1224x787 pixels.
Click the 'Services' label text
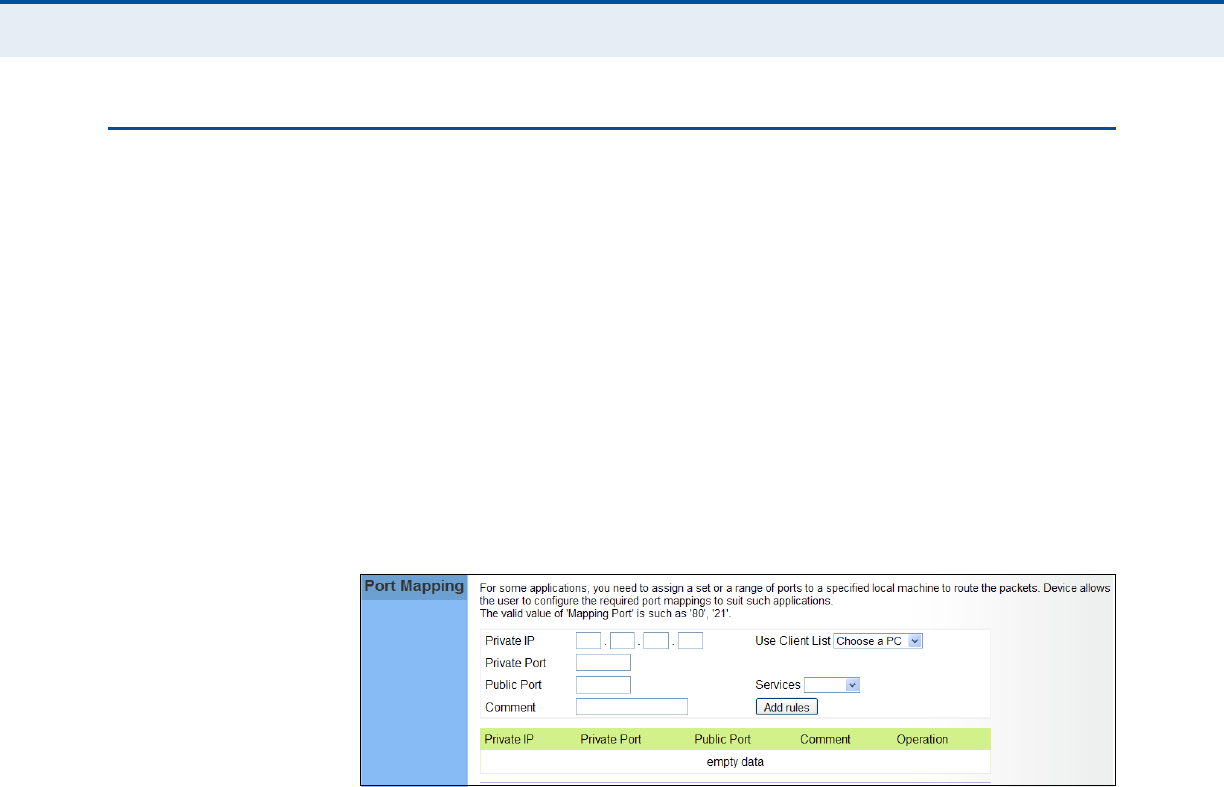tap(778, 685)
